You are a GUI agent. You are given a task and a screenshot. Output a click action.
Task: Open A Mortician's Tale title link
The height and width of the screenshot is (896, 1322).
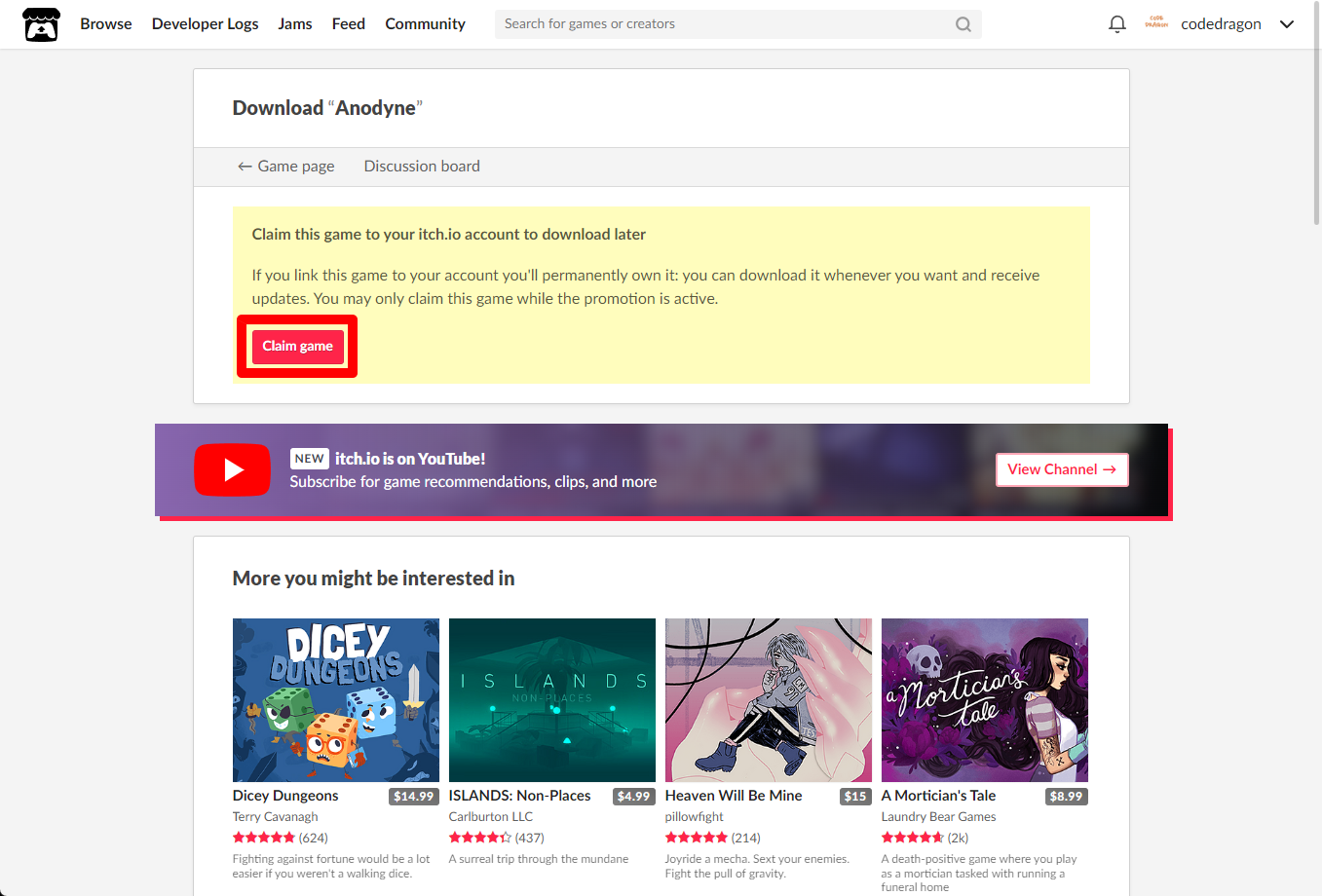point(938,796)
